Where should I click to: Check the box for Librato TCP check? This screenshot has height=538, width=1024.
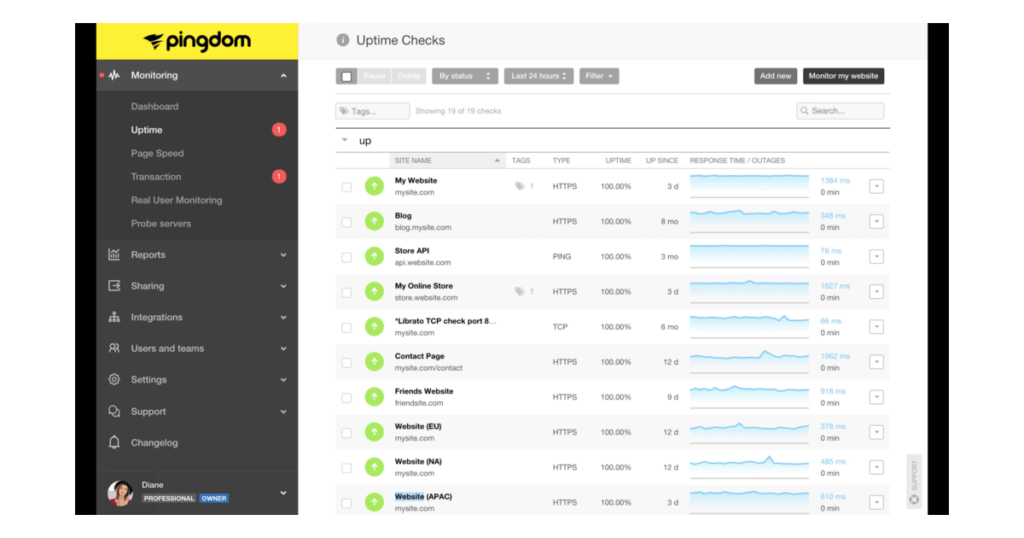(347, 327)
